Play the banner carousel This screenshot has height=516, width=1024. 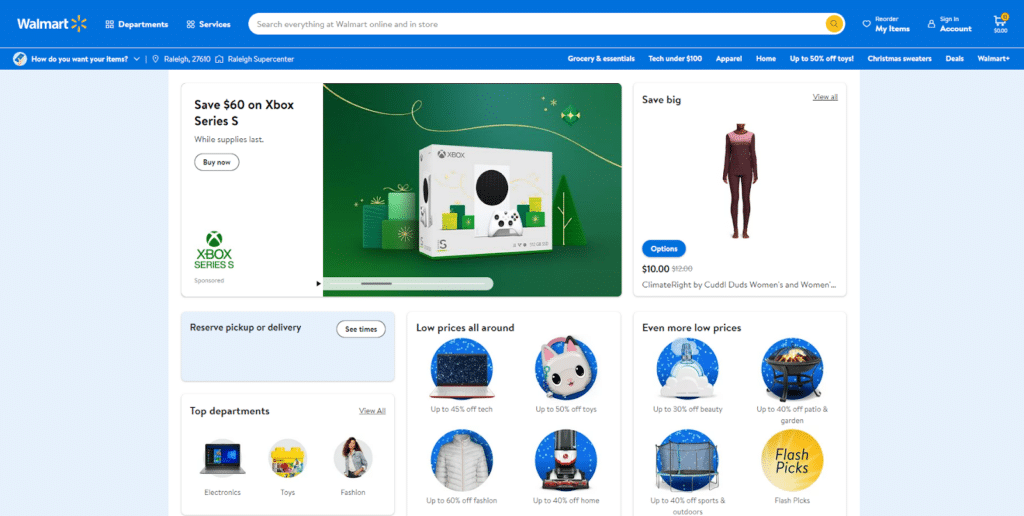click(x=319, y=283)
